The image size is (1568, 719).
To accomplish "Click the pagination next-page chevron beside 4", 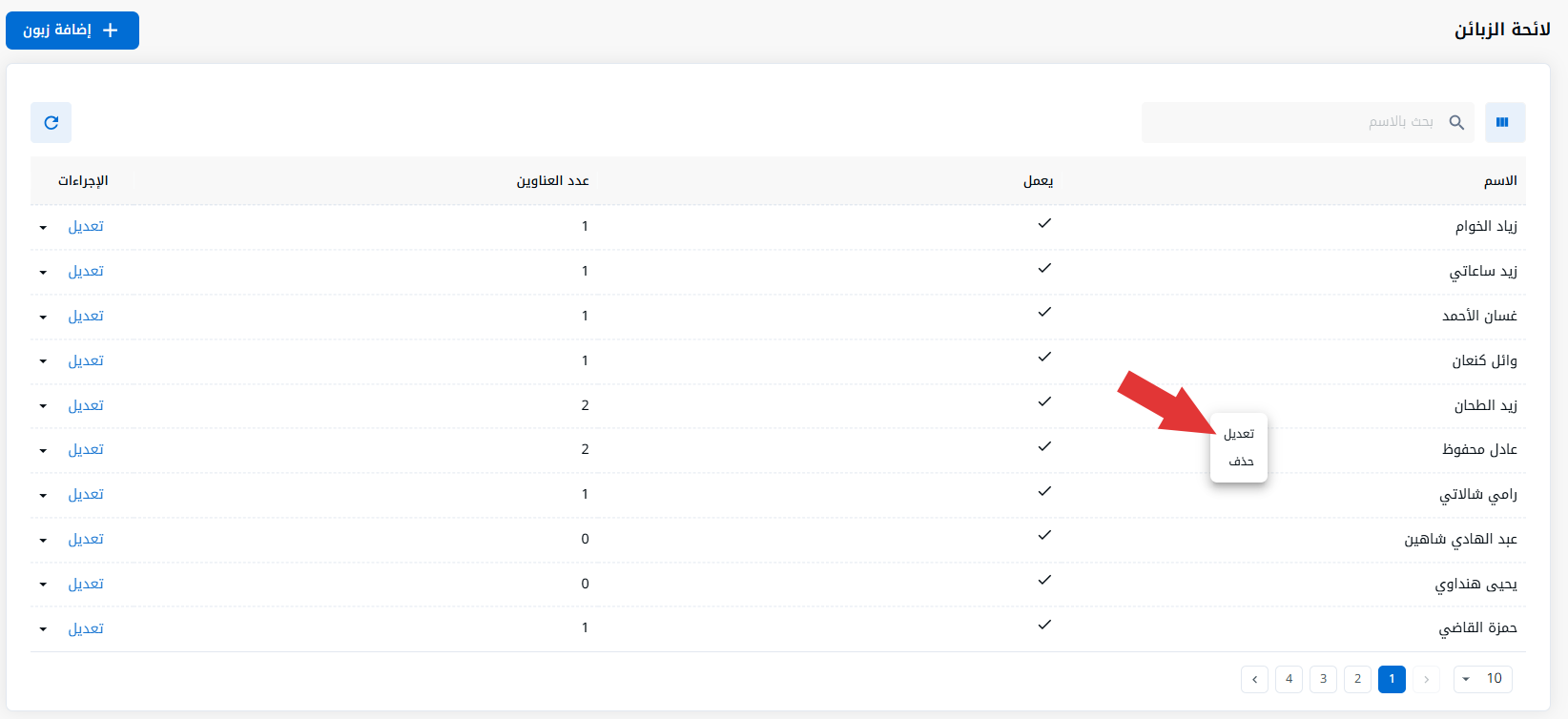I will point(1254,679).
